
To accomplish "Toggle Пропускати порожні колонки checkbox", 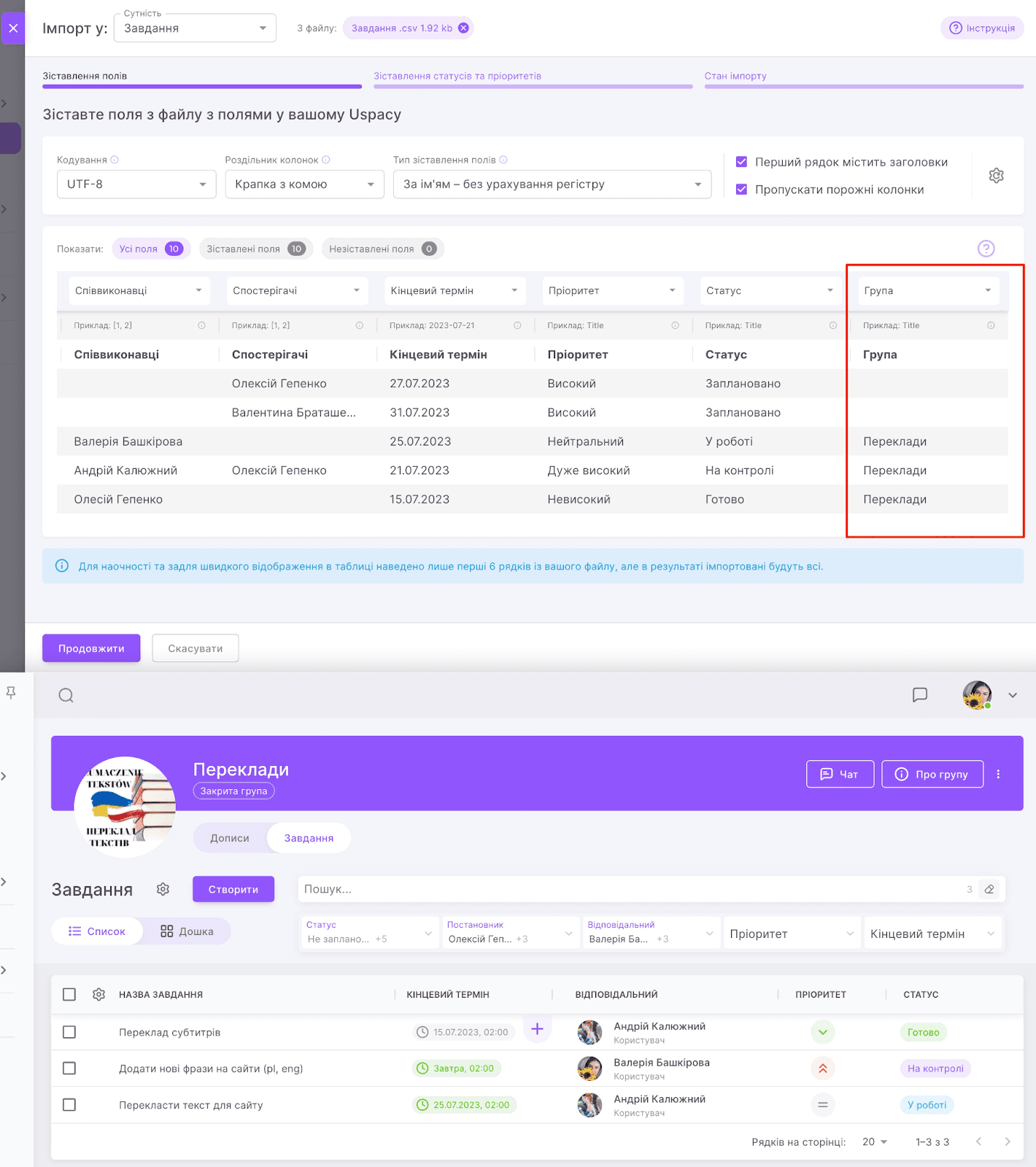I will (x=742, y=190).
